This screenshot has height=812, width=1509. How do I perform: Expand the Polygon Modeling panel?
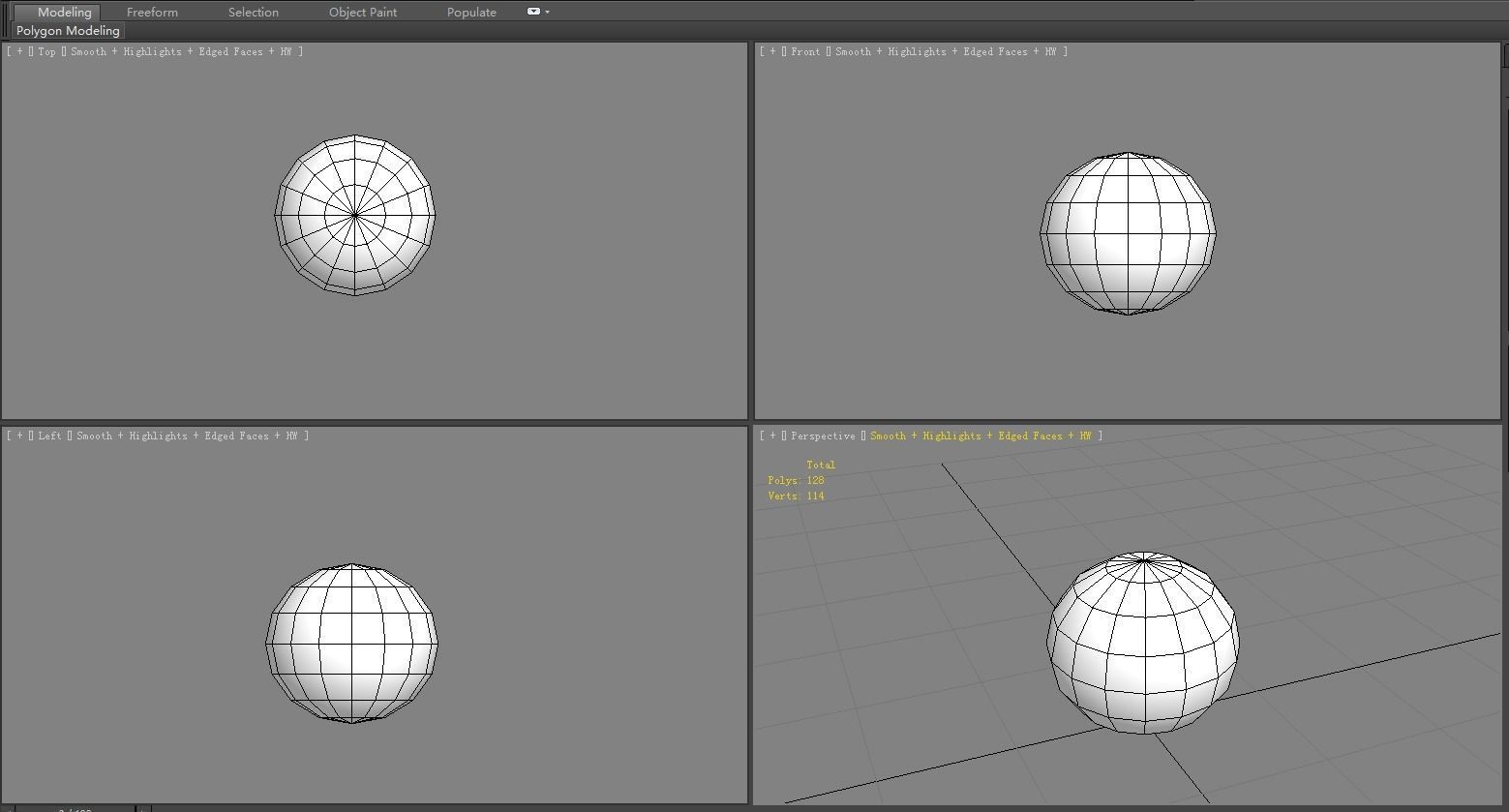pos(68,31)
